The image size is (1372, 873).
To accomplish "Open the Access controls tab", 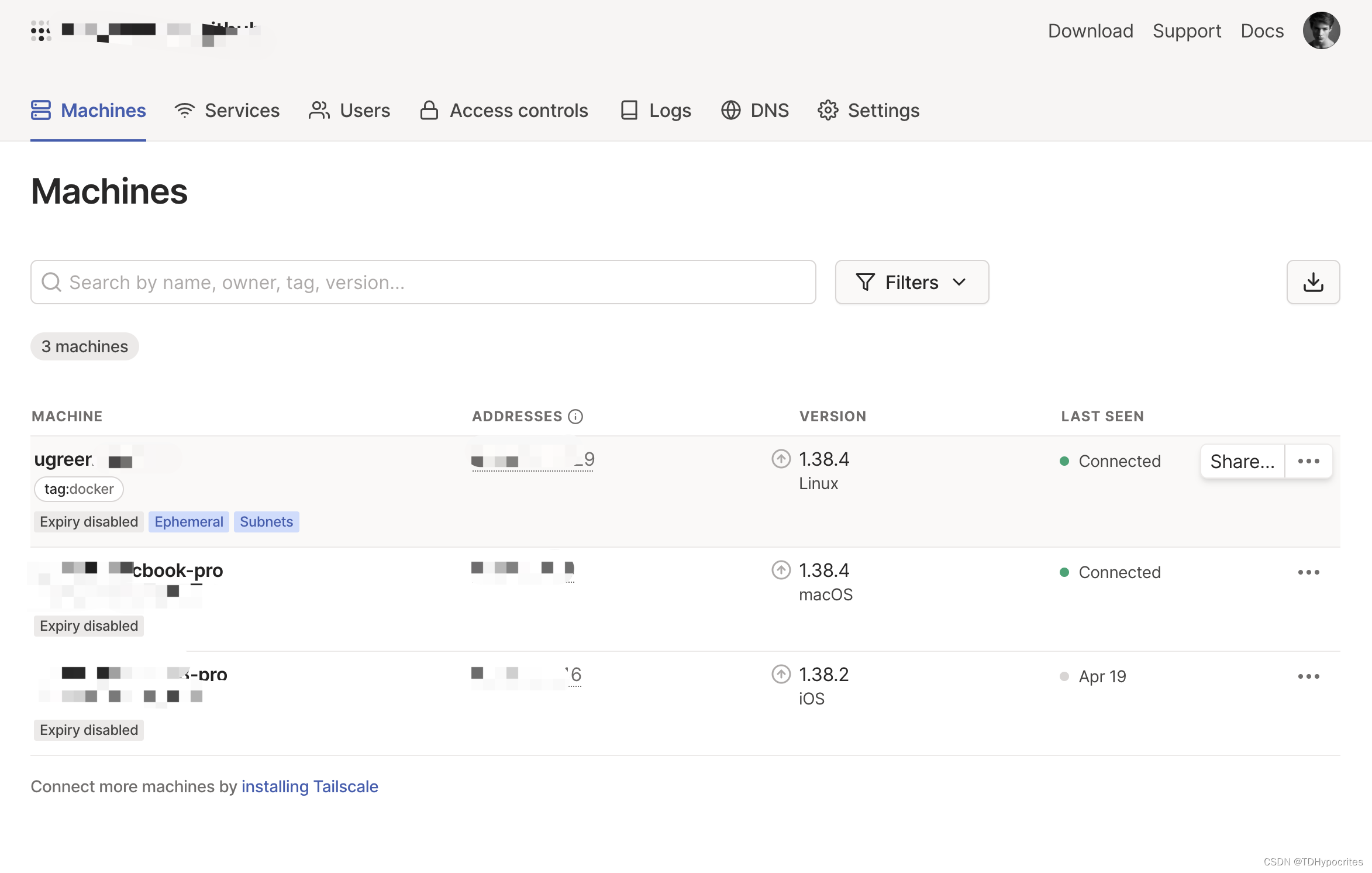I will 504,110.
